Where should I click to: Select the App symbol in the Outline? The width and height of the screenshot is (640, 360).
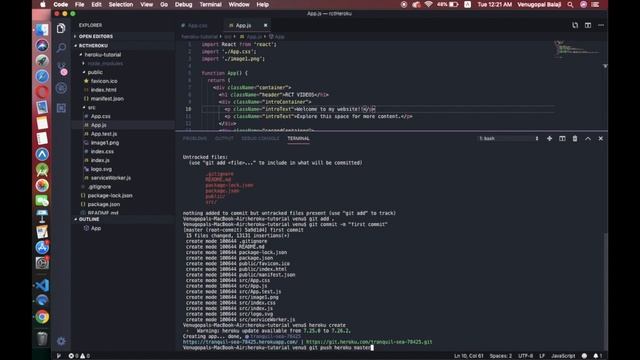tap(96, 228)
